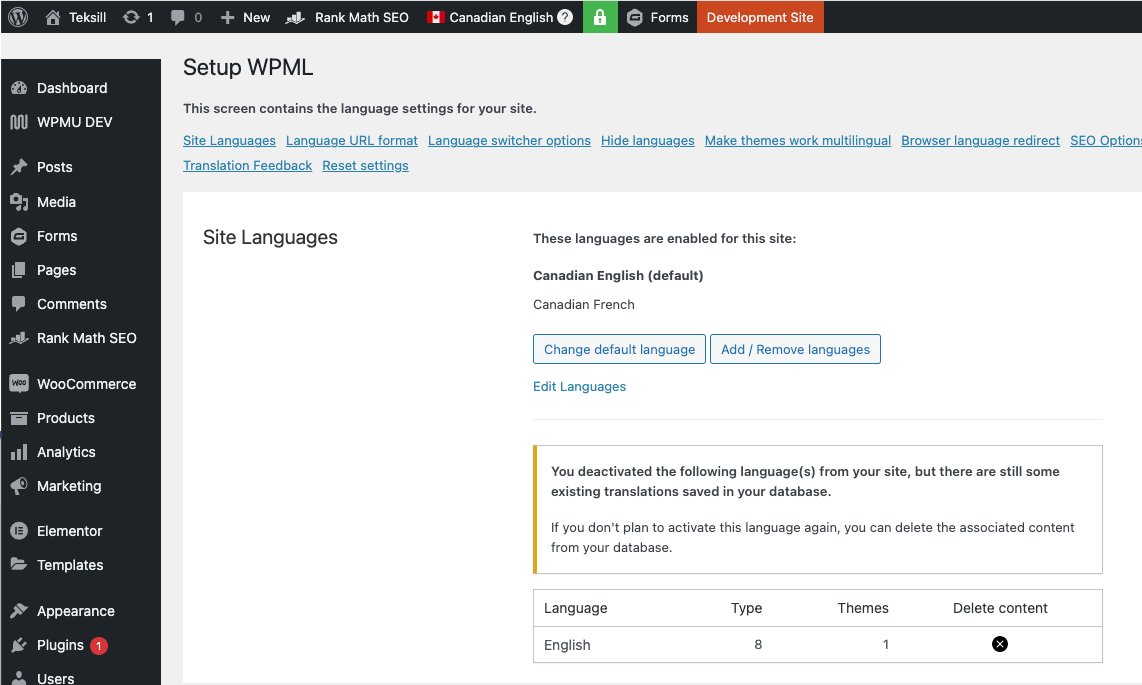Screen dimensions: 1142x685
Task: Open the comments bubble in admin bar
Action: [177, 17]
